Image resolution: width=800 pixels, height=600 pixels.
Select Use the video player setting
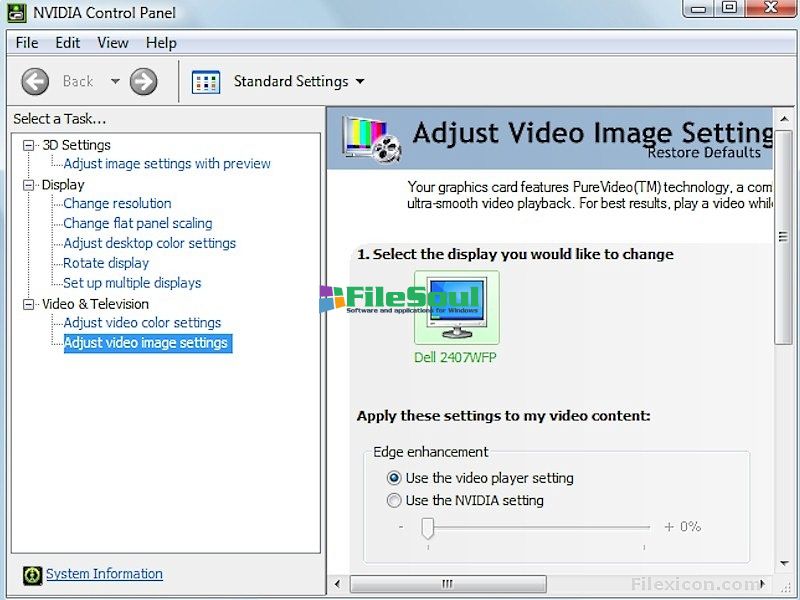[394, 478]
